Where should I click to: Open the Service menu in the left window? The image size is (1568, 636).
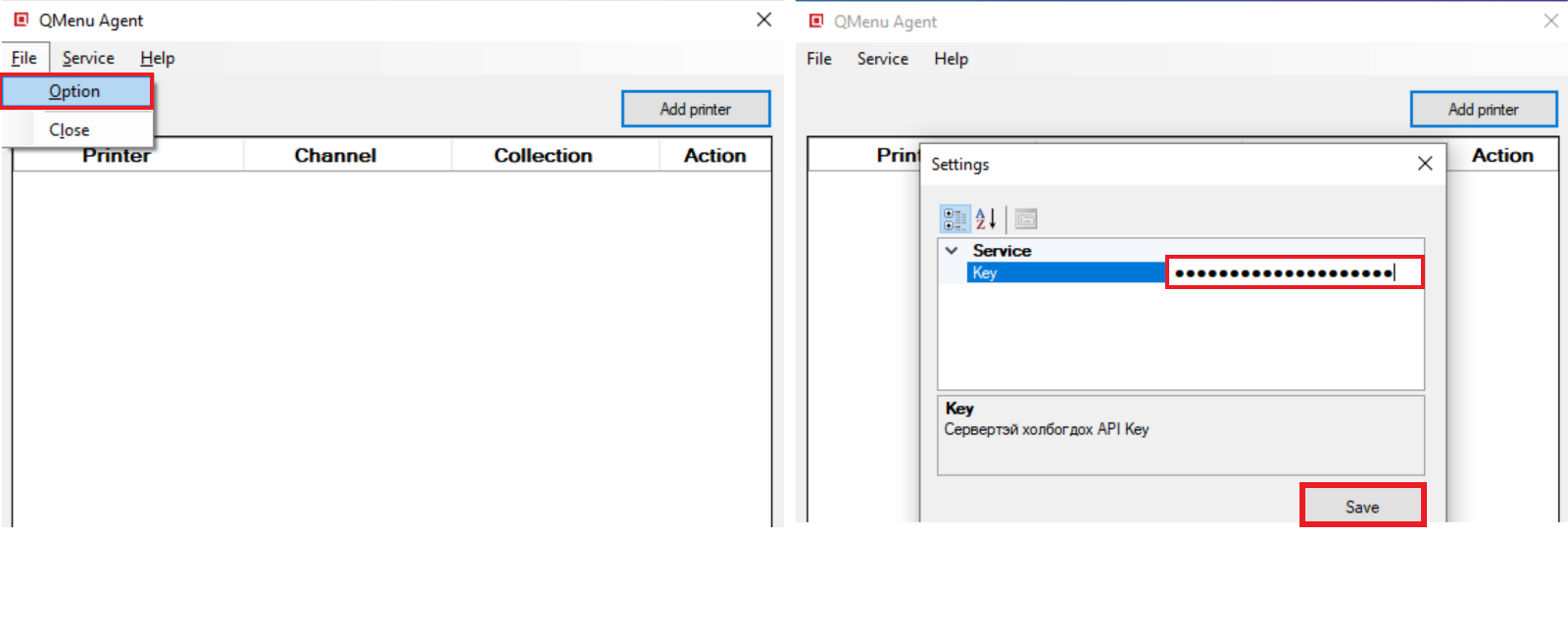[x=88, y=58]
